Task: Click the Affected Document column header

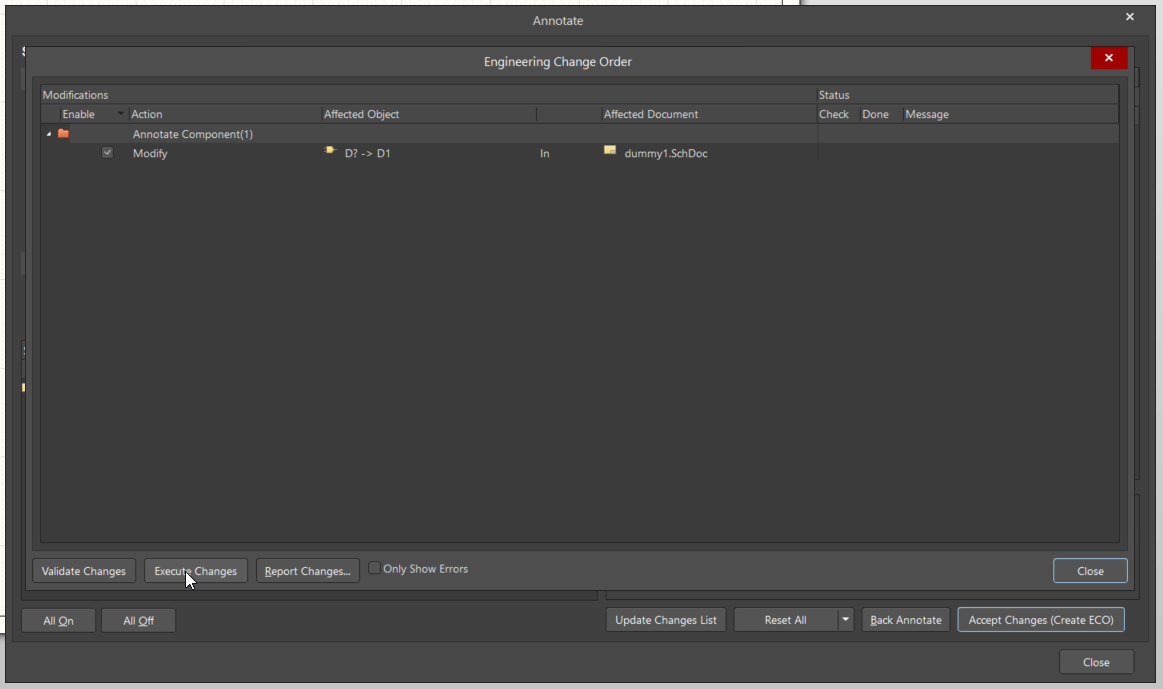Action: tap(650, 114)
